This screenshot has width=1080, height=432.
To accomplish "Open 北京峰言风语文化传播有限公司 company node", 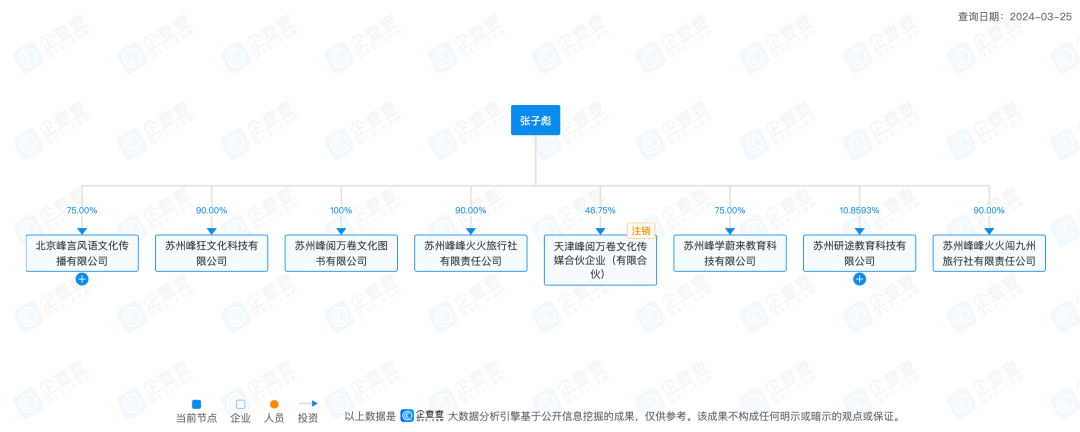I will tap(82, 253).
